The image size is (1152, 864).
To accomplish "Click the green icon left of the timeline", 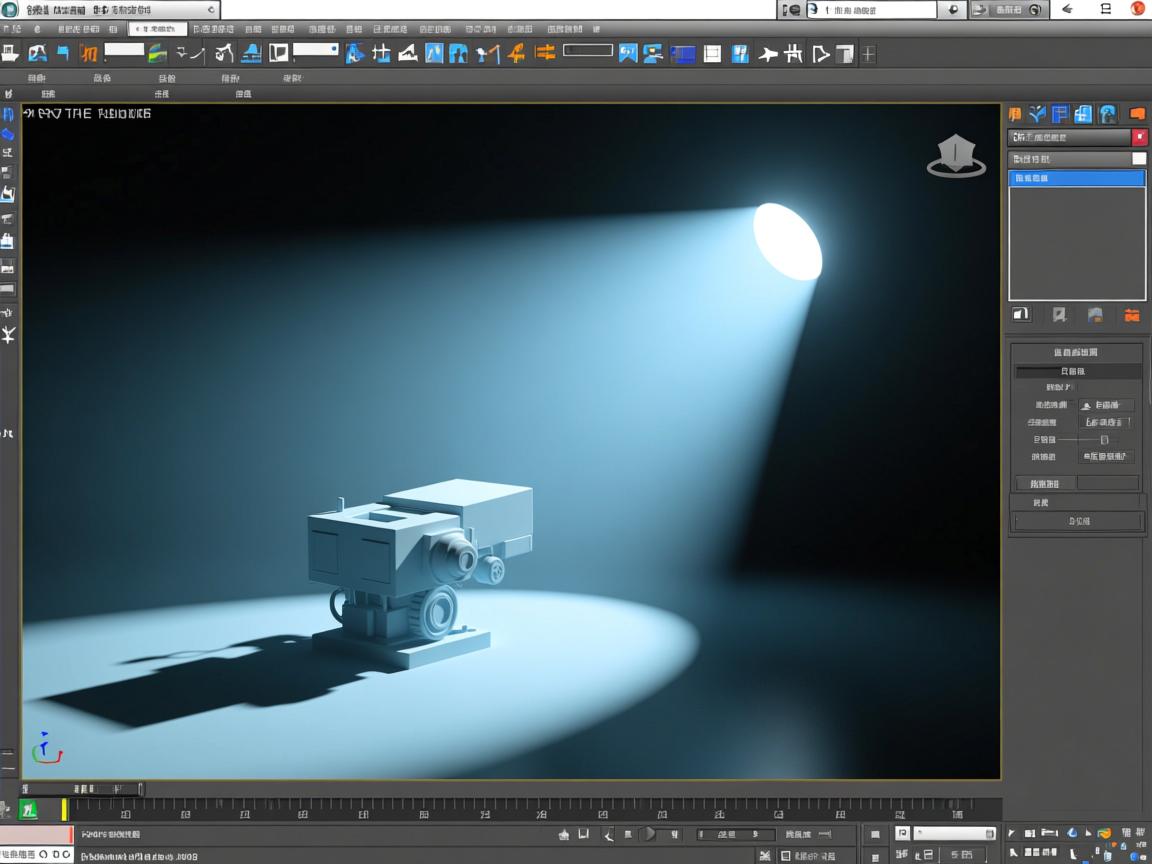I will click(x=29, y=809).
